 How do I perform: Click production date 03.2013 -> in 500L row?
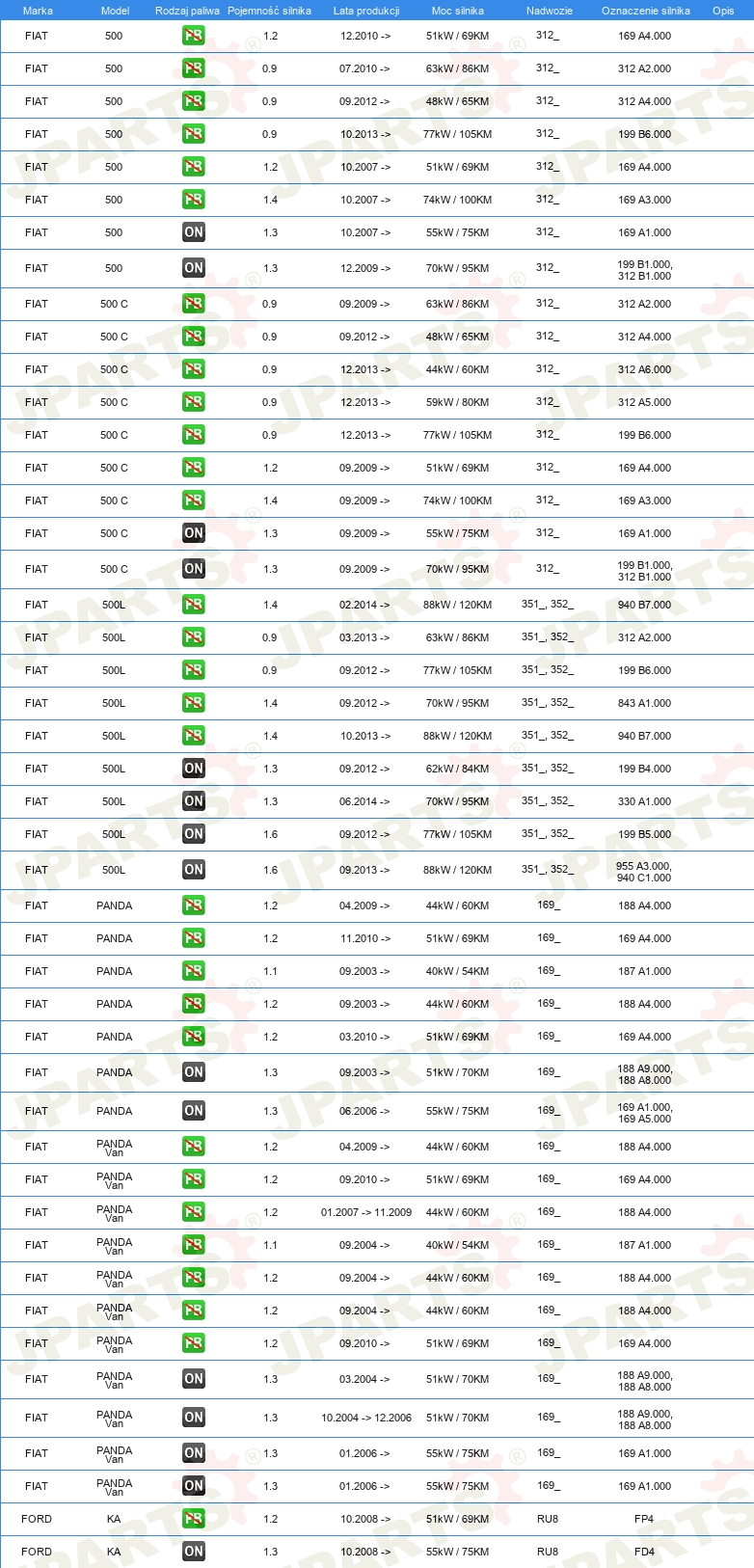364,637
